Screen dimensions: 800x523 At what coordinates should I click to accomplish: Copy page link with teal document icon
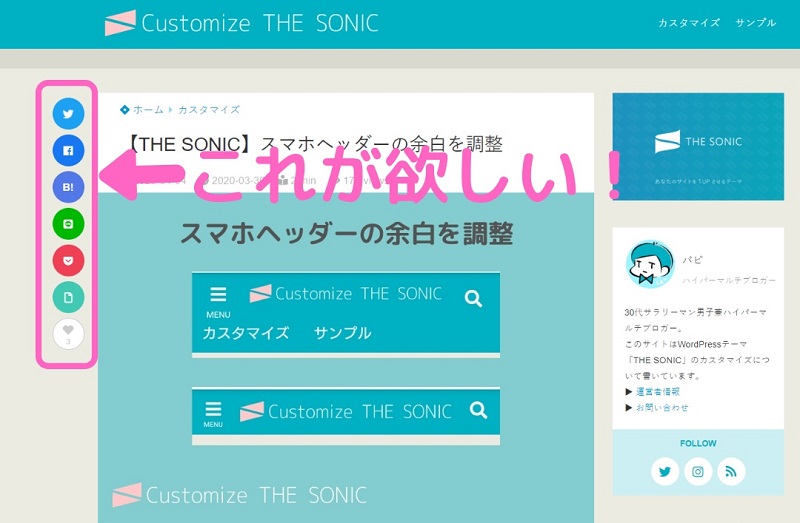(68, 297)
